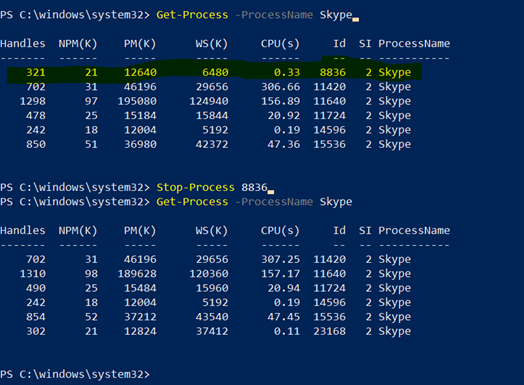Click the Stop-Process command text
This screenshot has width=524, height=385.
(195, 187)
